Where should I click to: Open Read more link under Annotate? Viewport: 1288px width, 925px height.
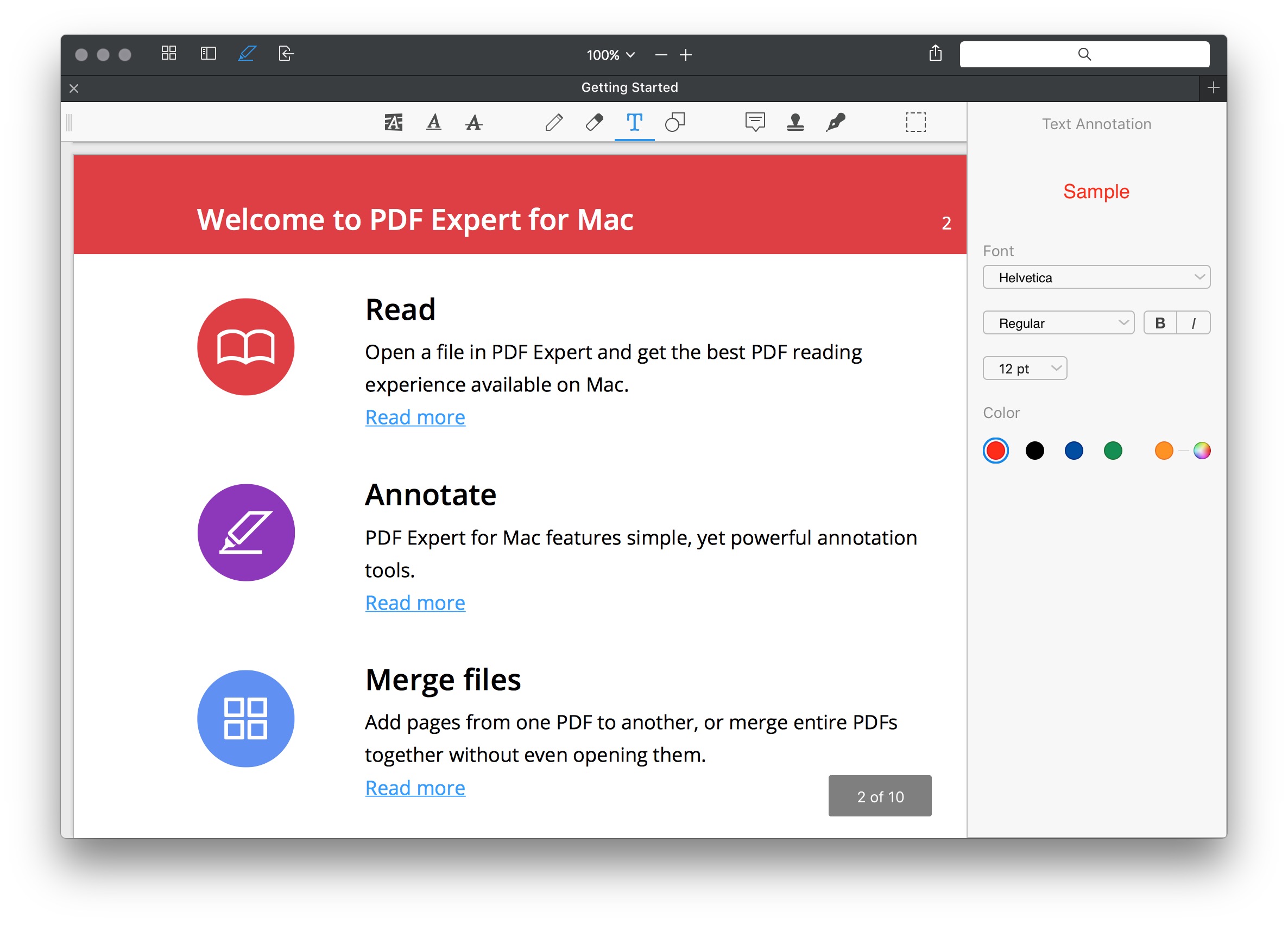[415, 603]
